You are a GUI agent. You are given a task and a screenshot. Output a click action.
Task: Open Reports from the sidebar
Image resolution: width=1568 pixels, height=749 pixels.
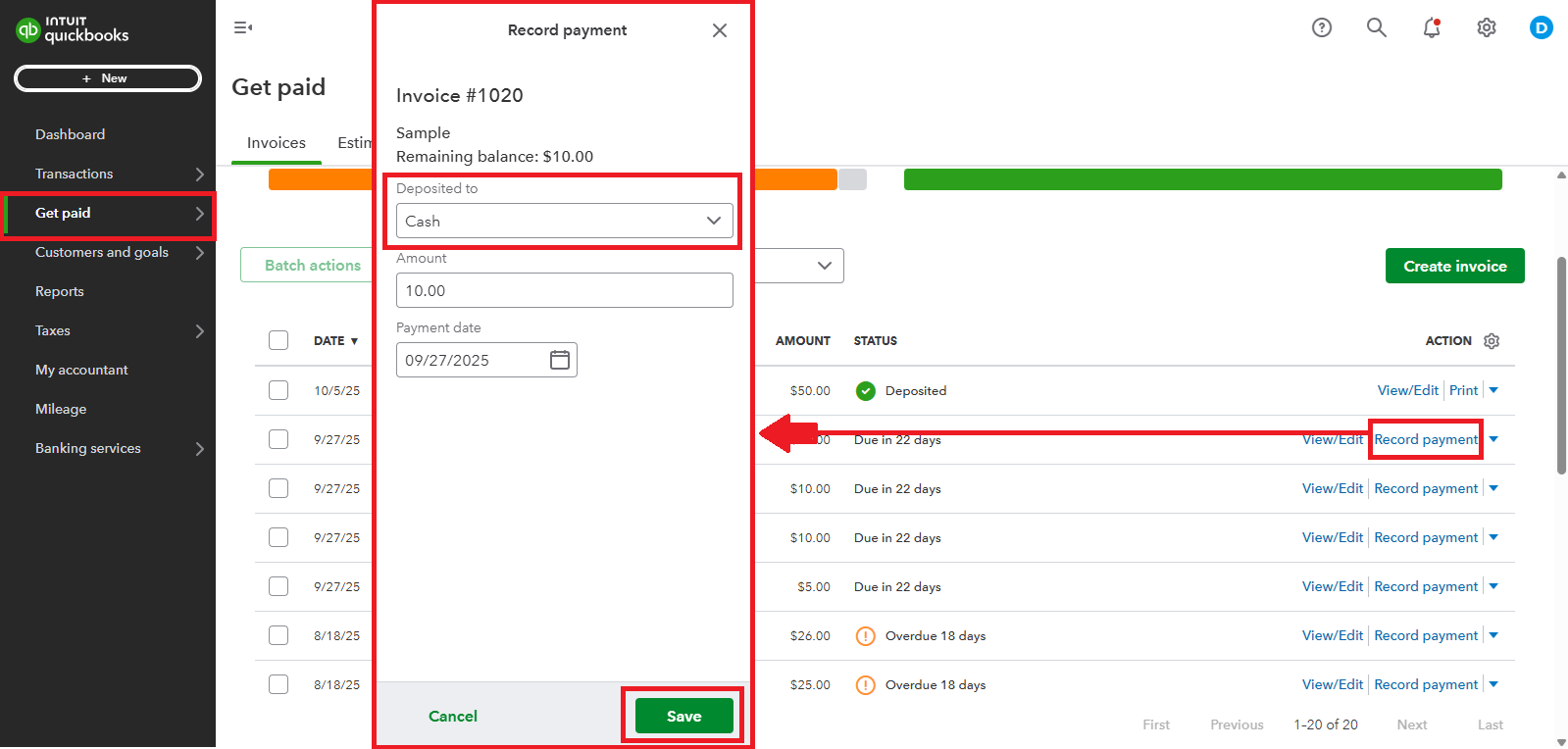(60, 291)
